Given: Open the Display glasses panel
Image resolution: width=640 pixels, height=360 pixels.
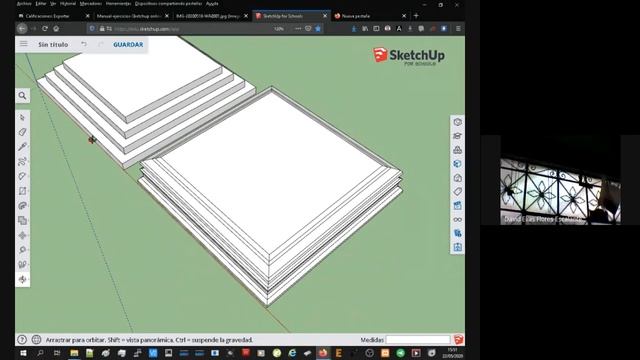Looking at the screenshot, I should point(458,220).
